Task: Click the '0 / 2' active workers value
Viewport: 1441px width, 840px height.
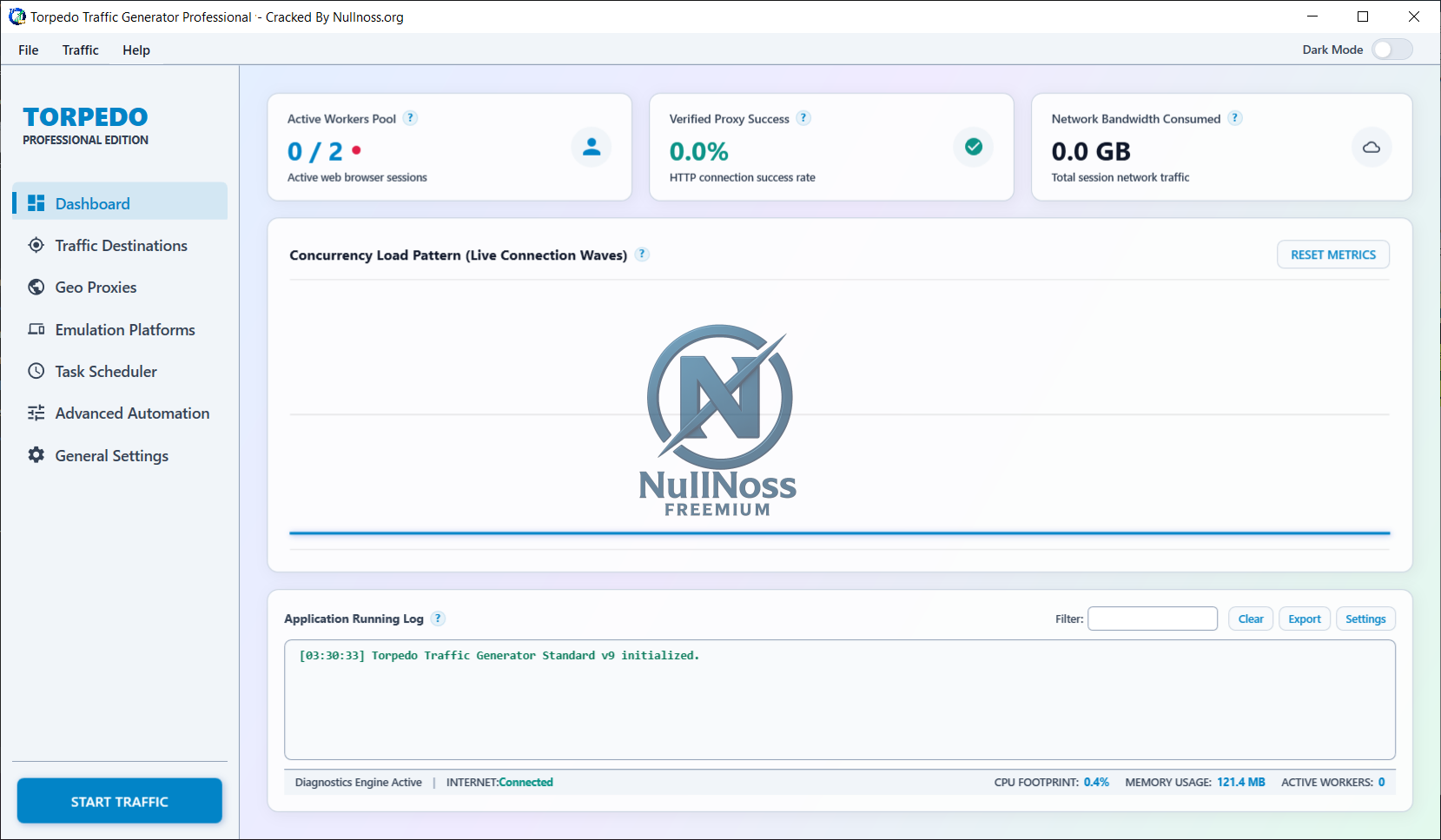Action: click(x=314, y=152)
